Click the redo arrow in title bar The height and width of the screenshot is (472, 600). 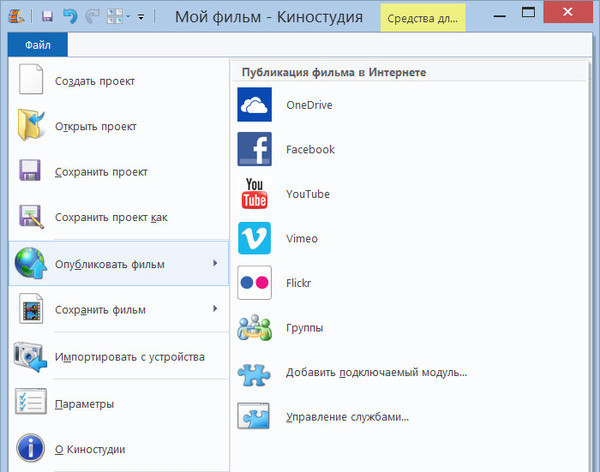coord(95,17)
